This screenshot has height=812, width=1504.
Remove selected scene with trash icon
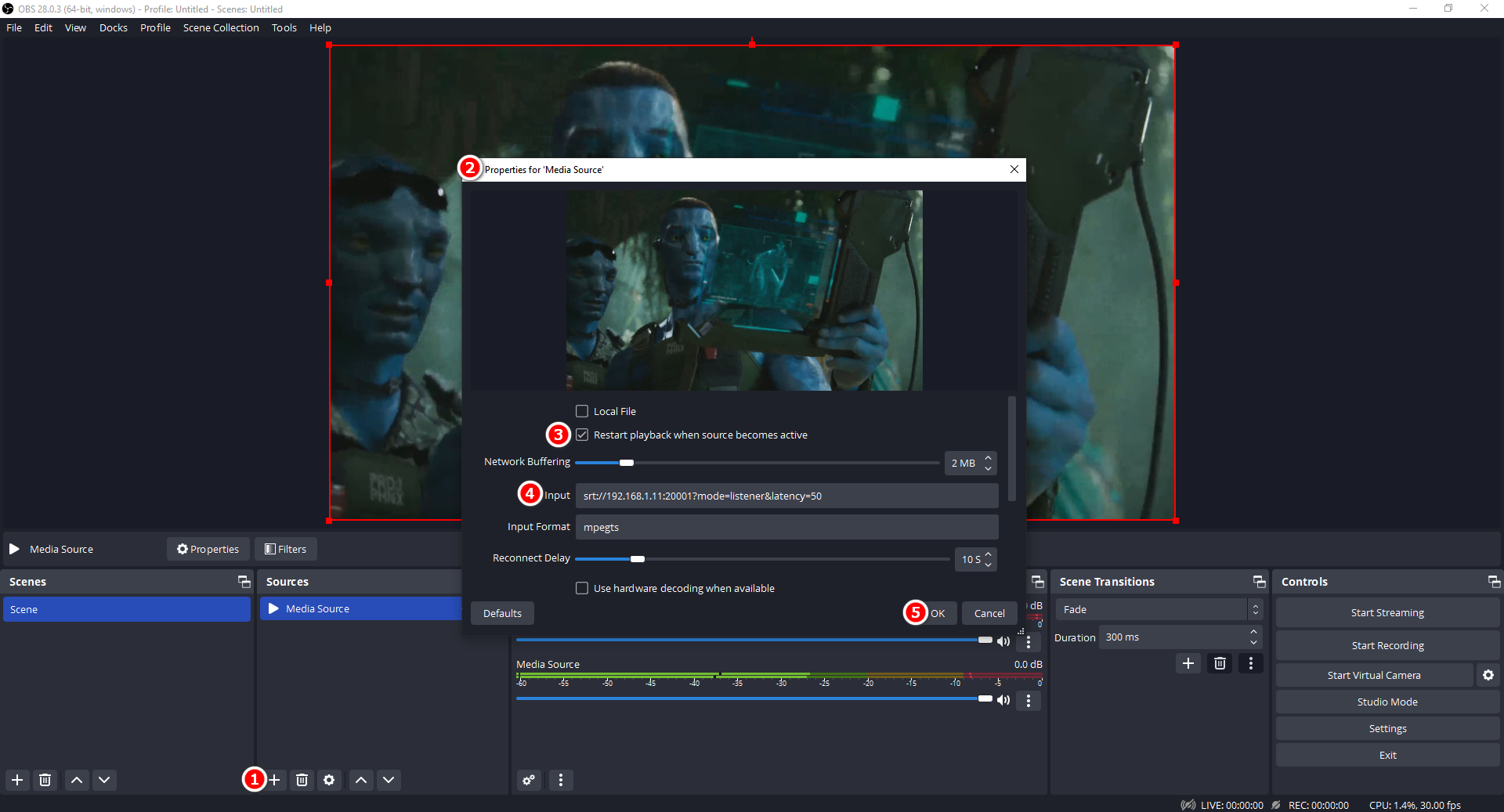tap(45, 780)
